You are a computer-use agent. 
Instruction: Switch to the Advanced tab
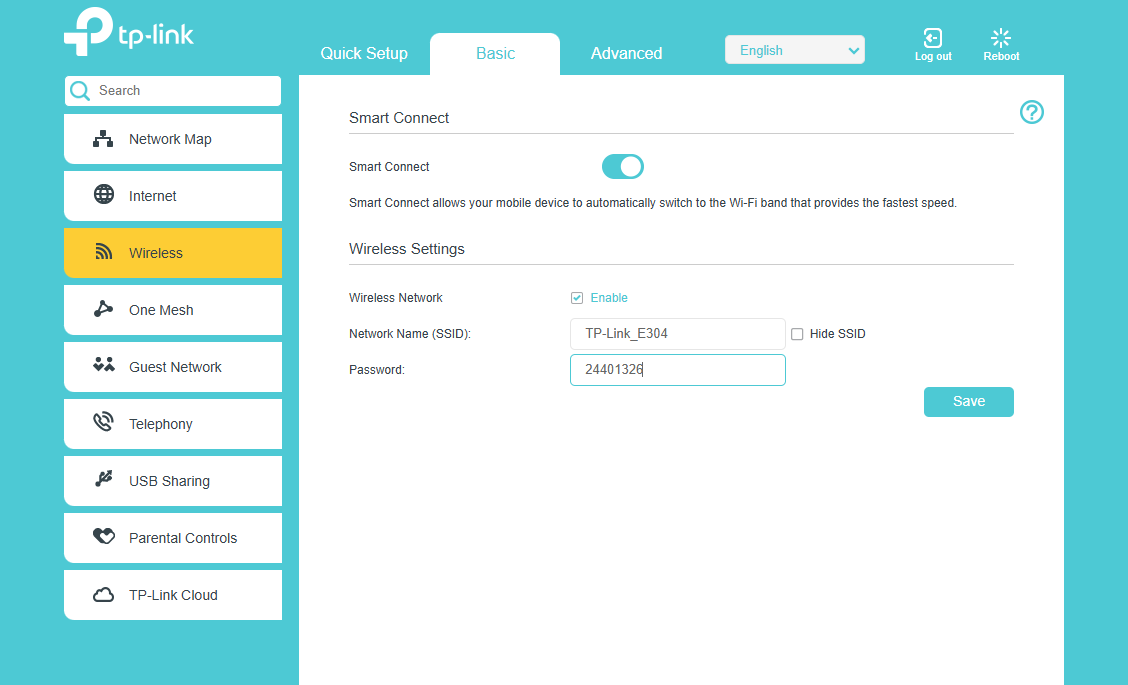(626, 54)
